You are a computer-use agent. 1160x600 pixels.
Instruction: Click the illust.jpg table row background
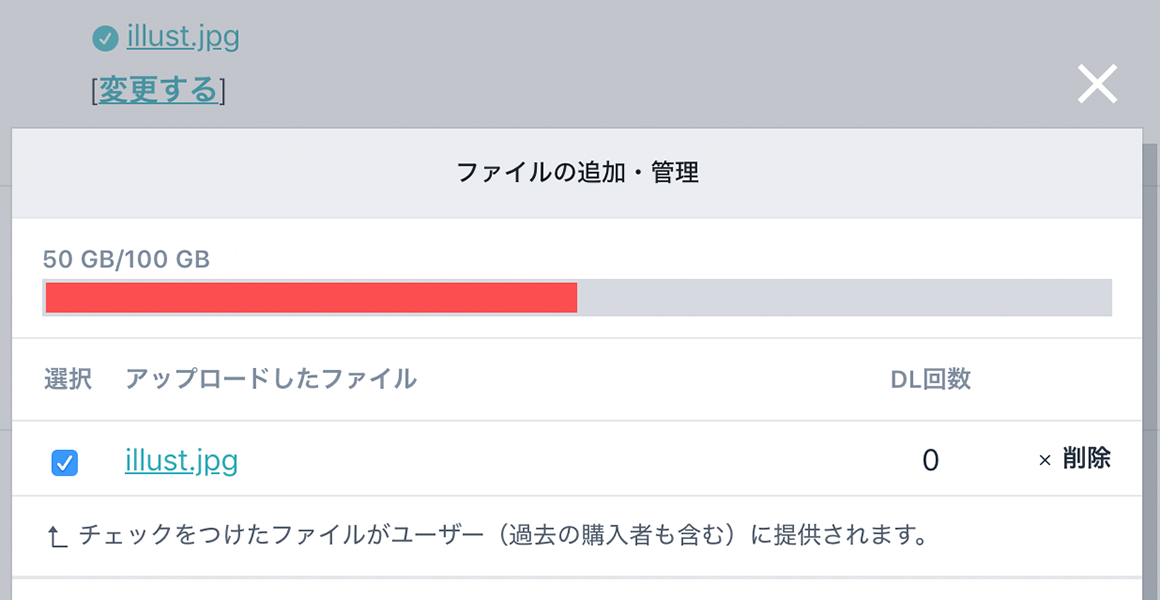pos(577,459)
